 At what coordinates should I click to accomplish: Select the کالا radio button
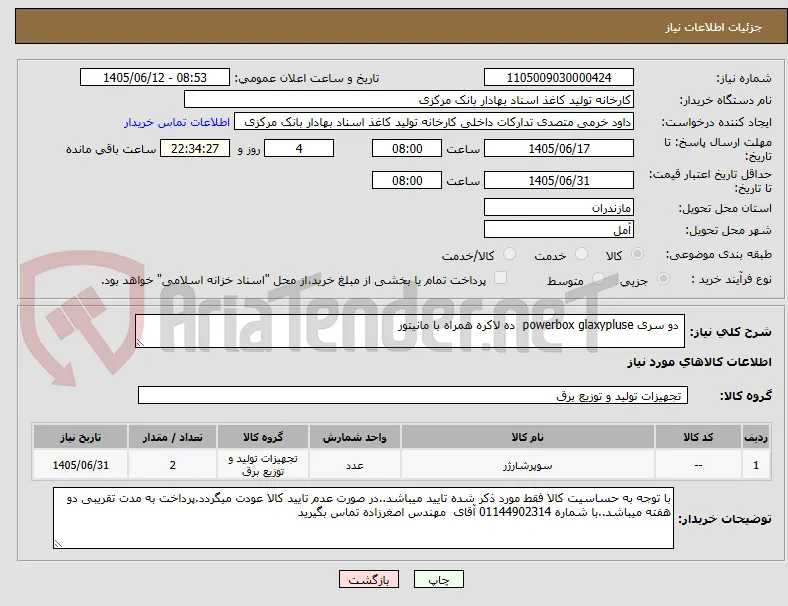click(x=637, y=254)
